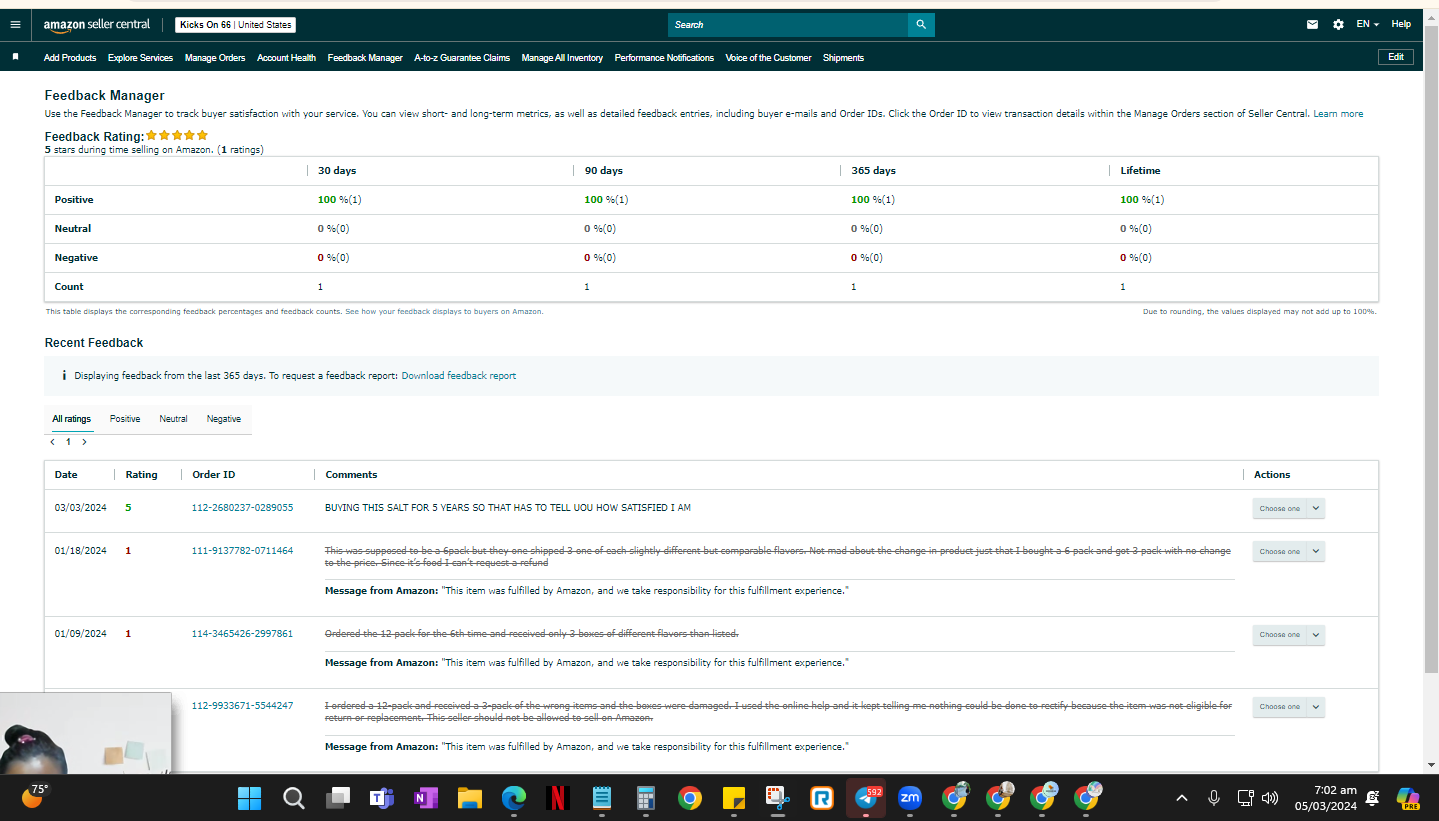Open Explore Services menu item
This screenshot has width=1439, height=821.
coord(140,58)
